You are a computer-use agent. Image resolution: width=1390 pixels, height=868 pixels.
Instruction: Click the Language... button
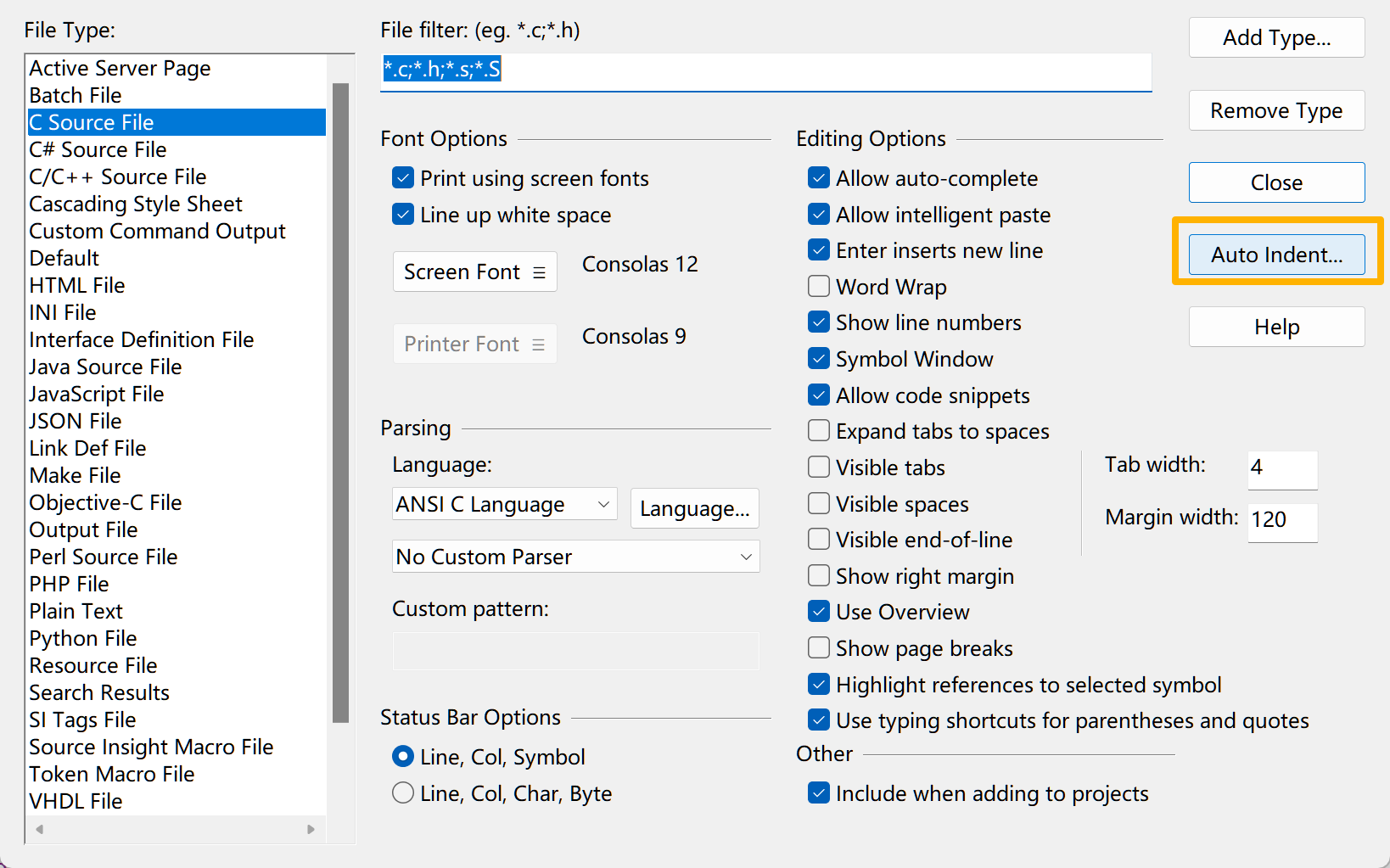click(x=695, y=508)
